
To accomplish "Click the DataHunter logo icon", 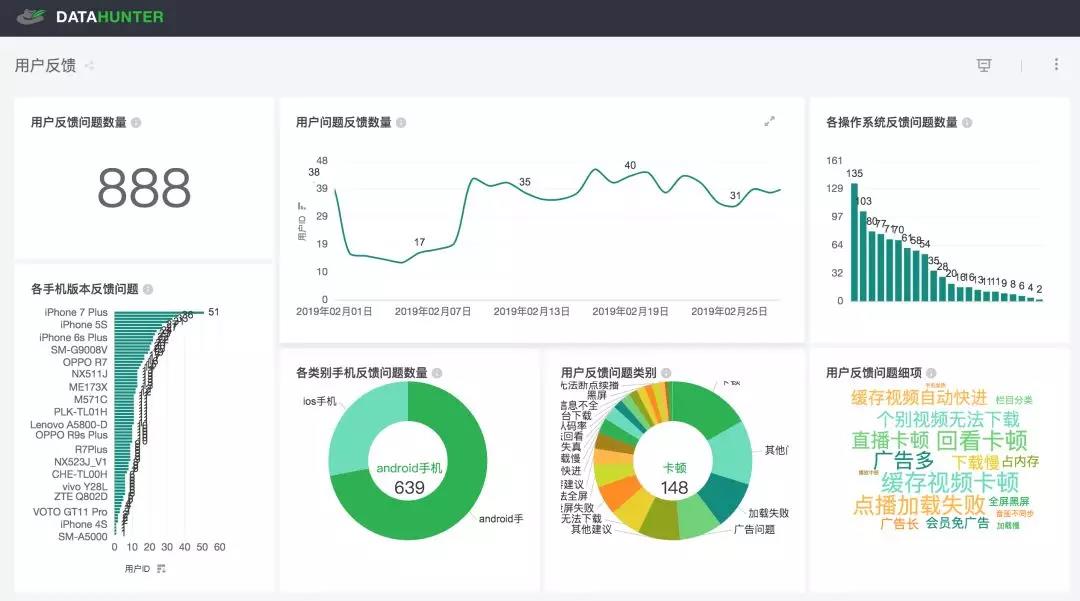I will (31, 16).
